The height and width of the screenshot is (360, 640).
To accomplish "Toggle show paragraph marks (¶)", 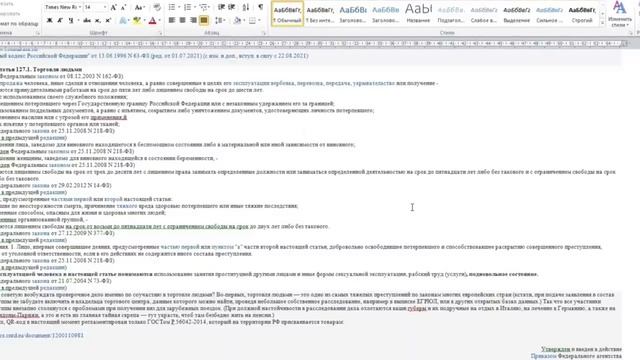I will click(x=260, y=7).
